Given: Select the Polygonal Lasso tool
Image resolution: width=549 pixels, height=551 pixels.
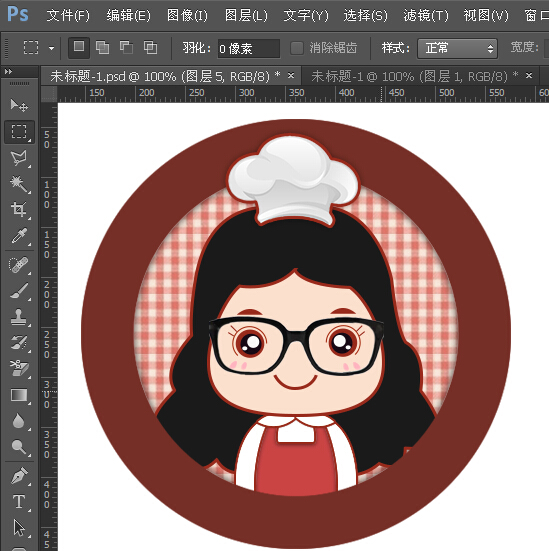Looking at the screenshot, I should tap(19, 158).
